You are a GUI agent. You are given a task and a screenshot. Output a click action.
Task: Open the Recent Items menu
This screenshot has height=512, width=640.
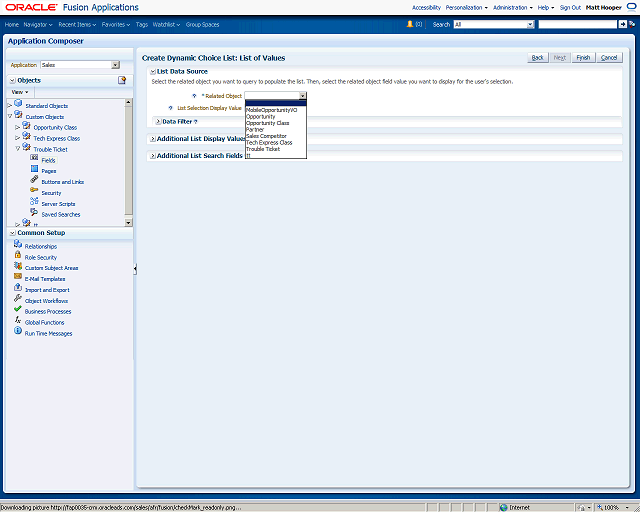point(77,24)
